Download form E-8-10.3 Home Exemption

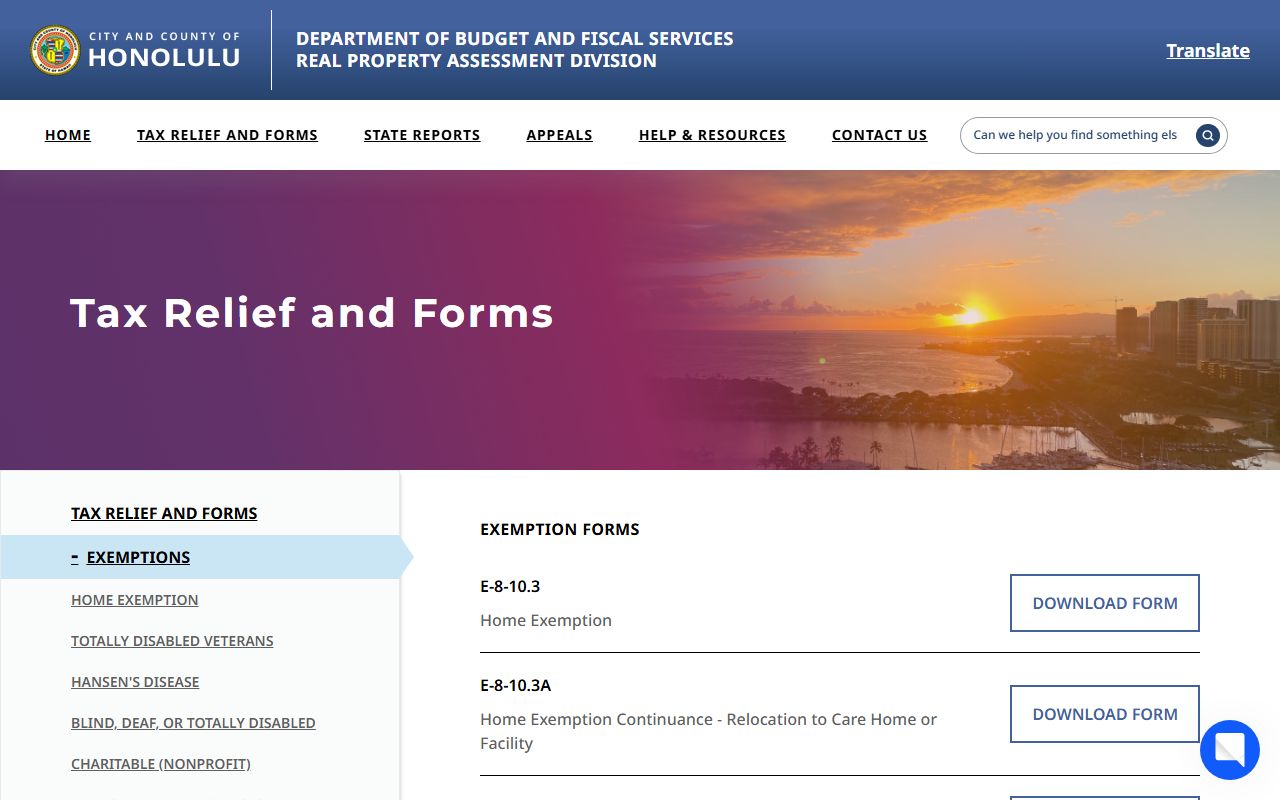click(1105, 603)
